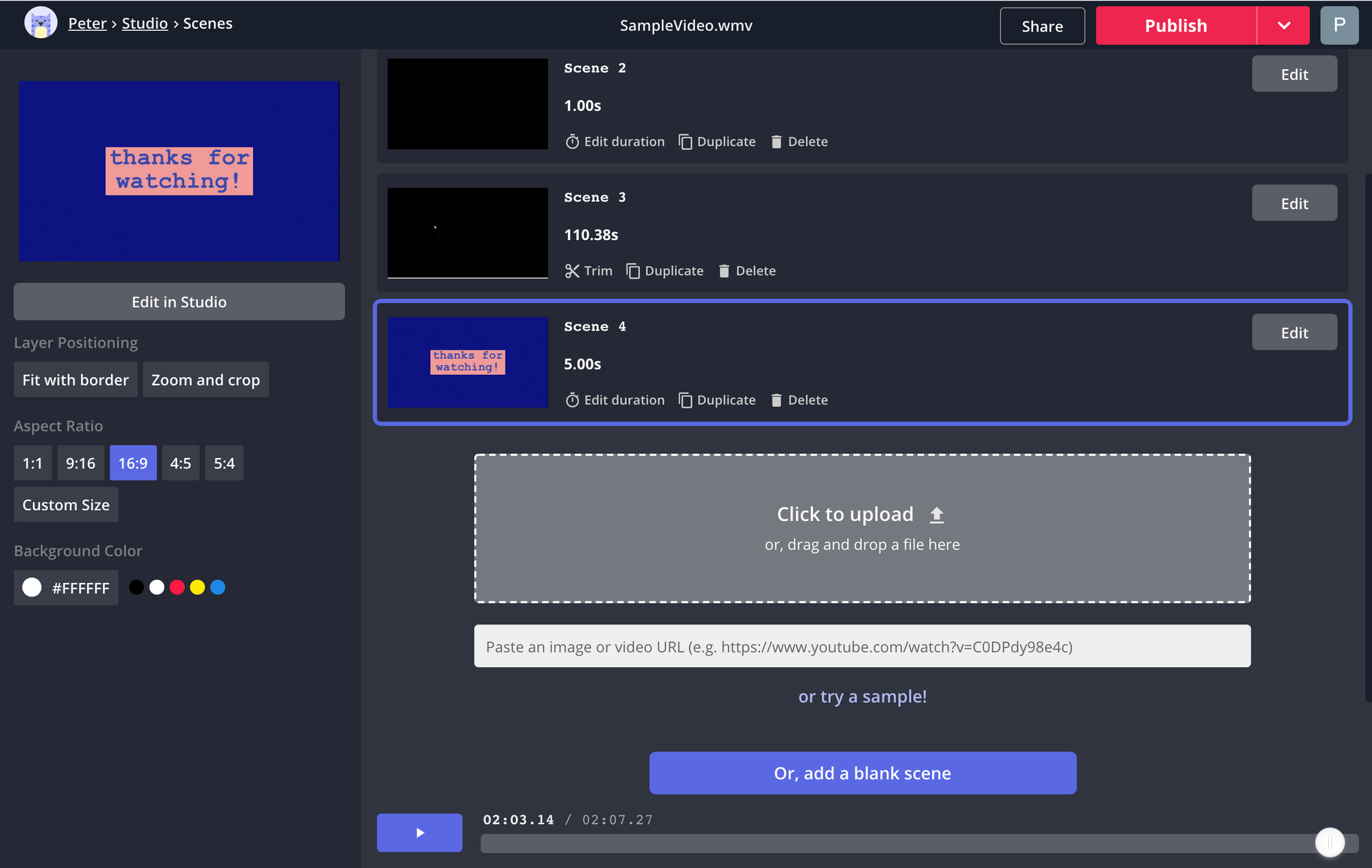Click the Trim scissors icon on Scene 3
Screen dimensions: 1372x868
(x=572, y=271)
